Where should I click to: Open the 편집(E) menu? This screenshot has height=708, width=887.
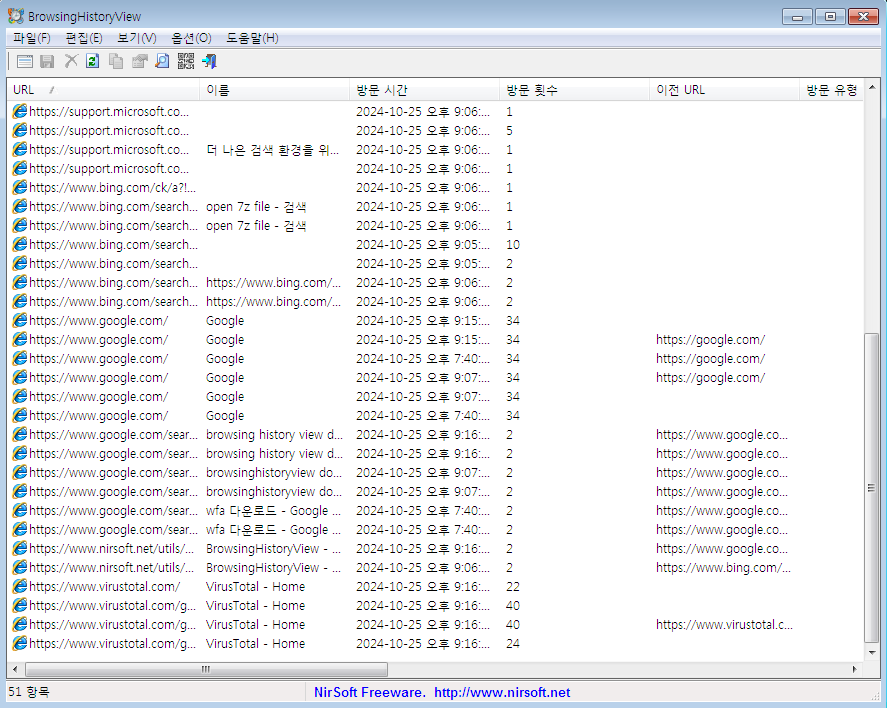coord(84,38)
